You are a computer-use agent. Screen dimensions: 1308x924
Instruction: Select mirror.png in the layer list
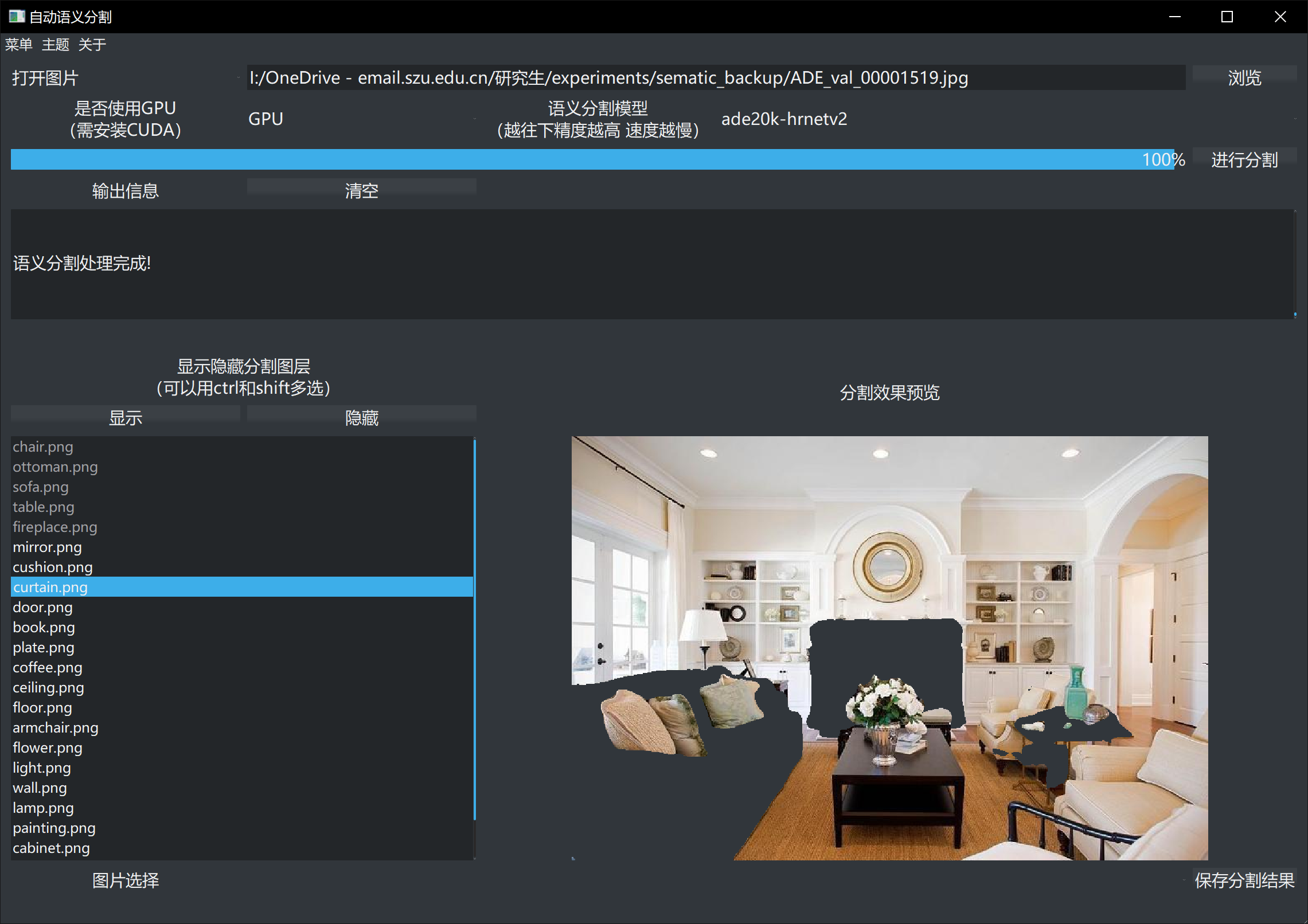48,547
